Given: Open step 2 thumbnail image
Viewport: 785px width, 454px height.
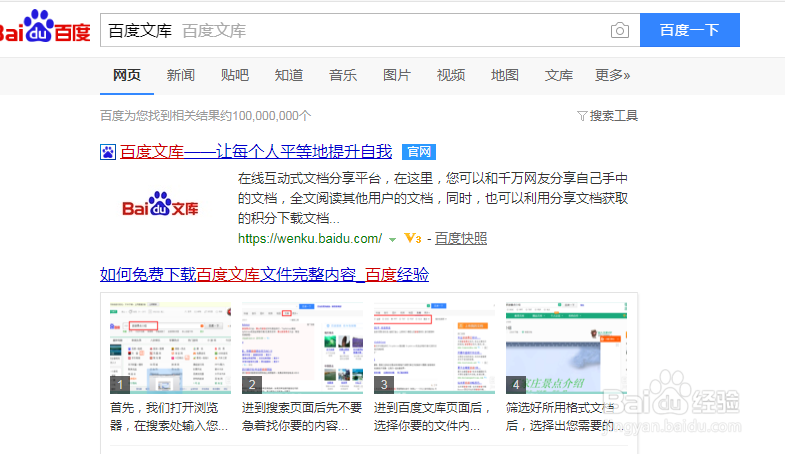Looking at the screenshot, I should tap(302, 348).
